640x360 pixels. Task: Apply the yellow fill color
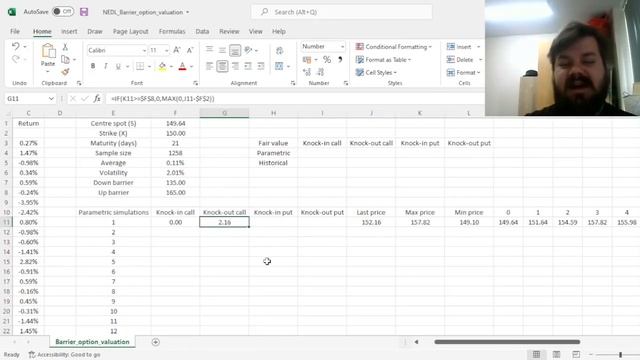pos(162,66)
